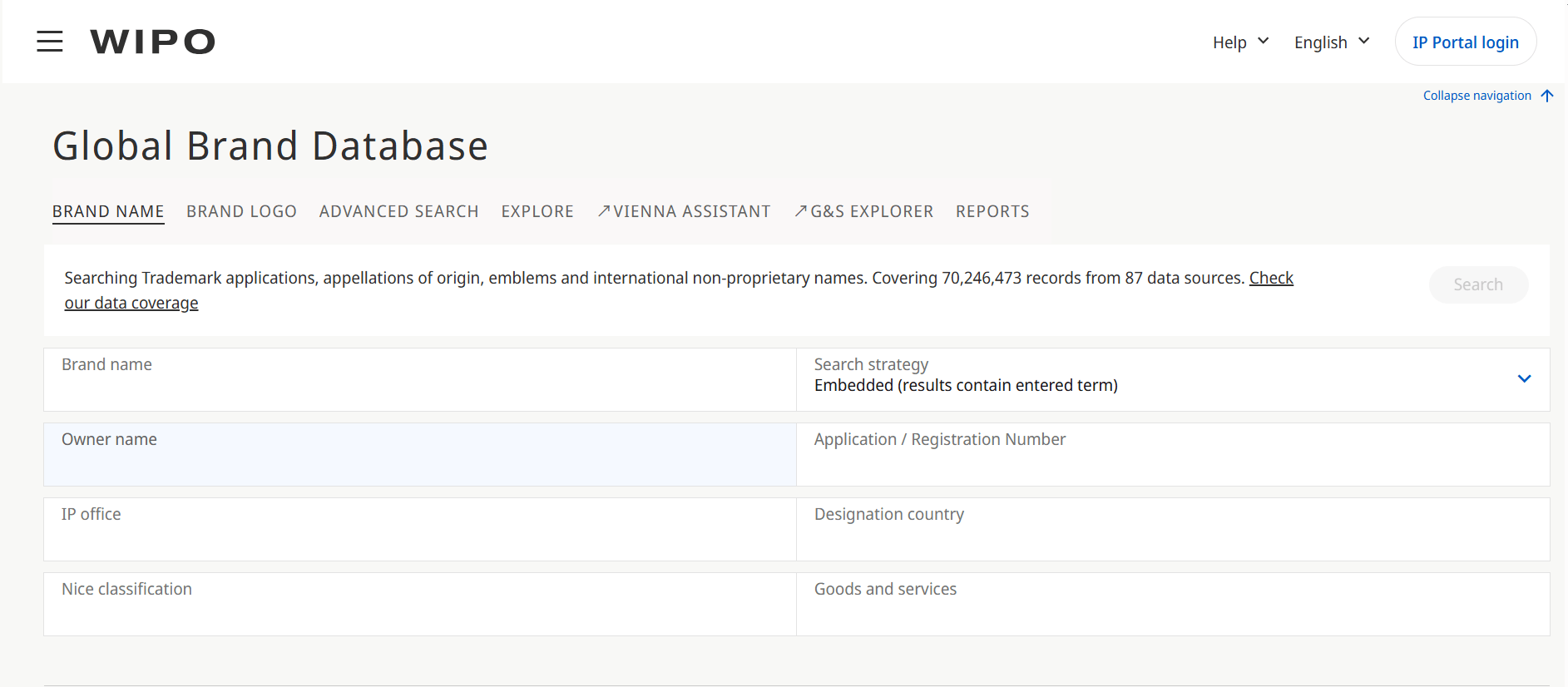
Task: Open the hamburger menu icon
Action: pos(50,42)
